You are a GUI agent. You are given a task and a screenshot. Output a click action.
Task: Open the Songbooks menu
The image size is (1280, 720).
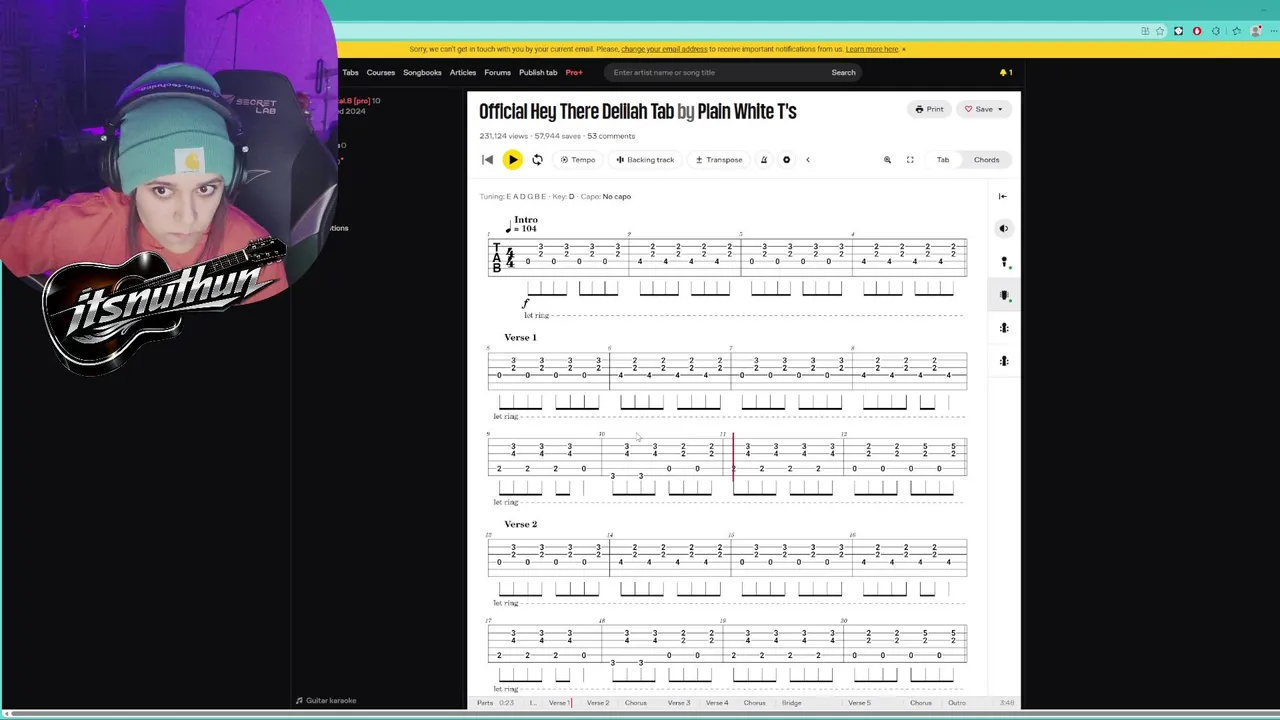(x=422, y=72)
